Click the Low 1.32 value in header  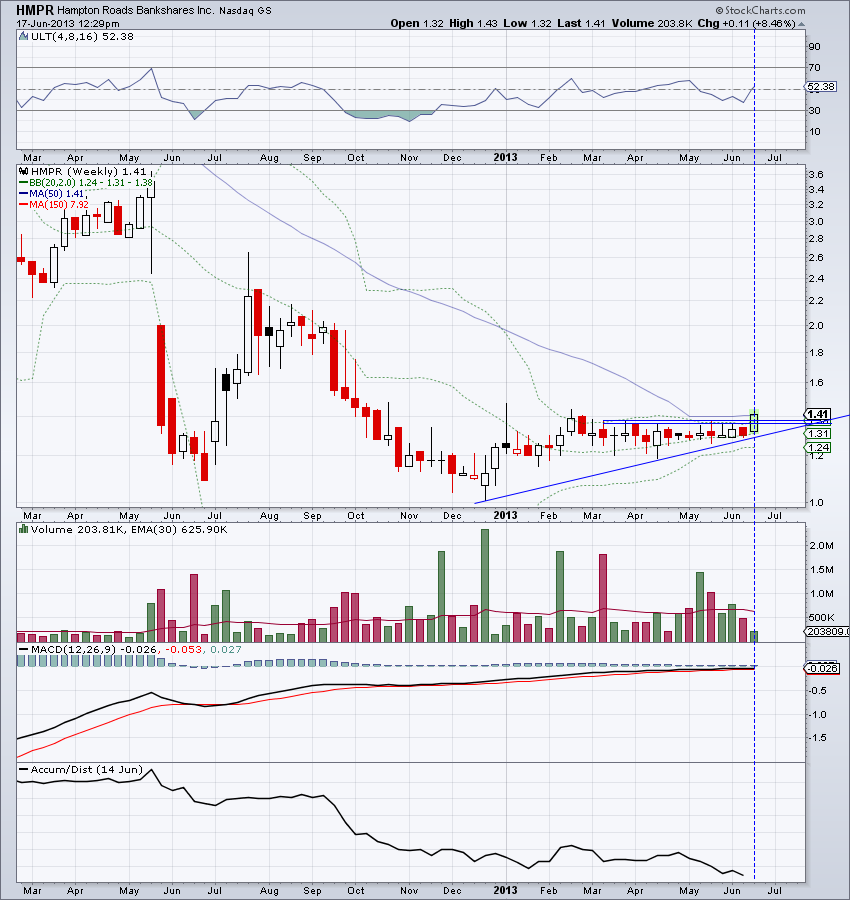pyautogui.click(x=527, y=24)
